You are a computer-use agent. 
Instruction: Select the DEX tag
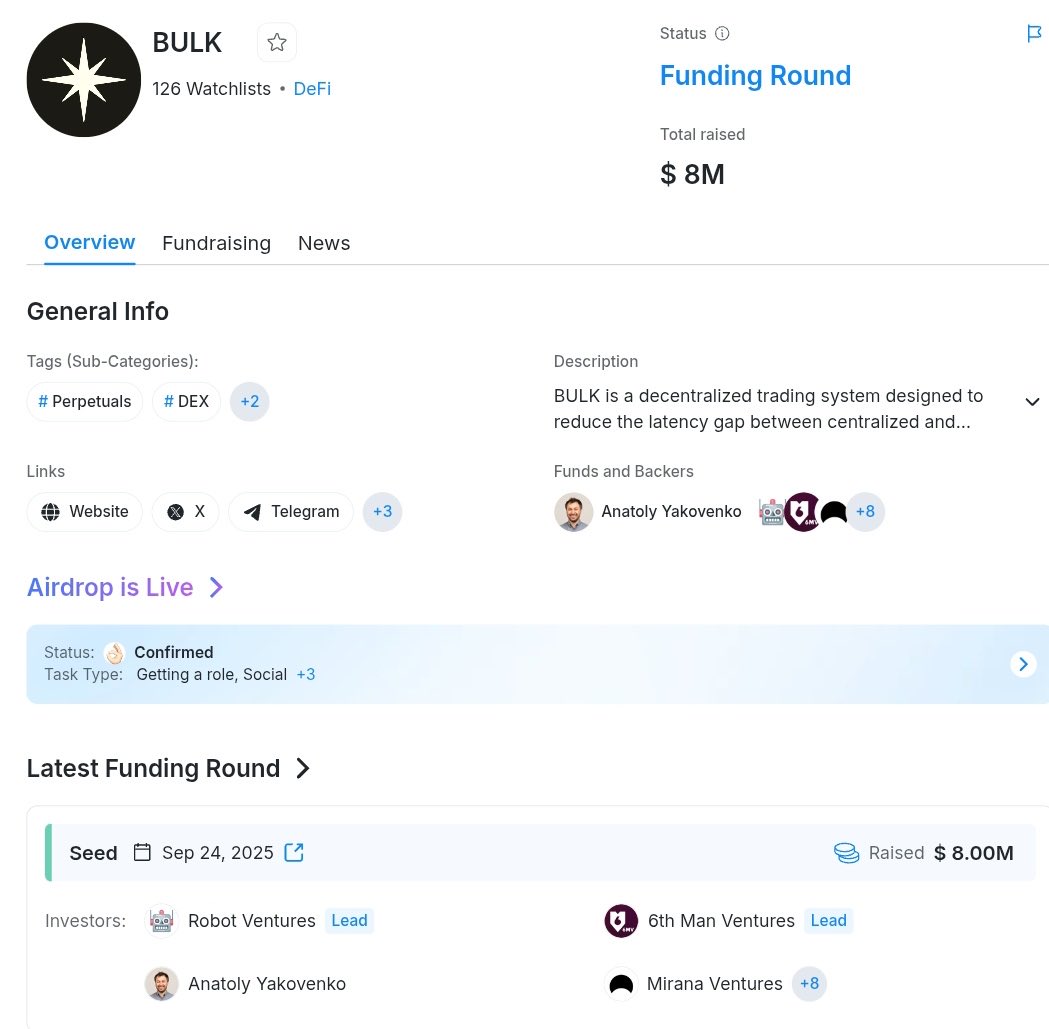coord(186,401)
